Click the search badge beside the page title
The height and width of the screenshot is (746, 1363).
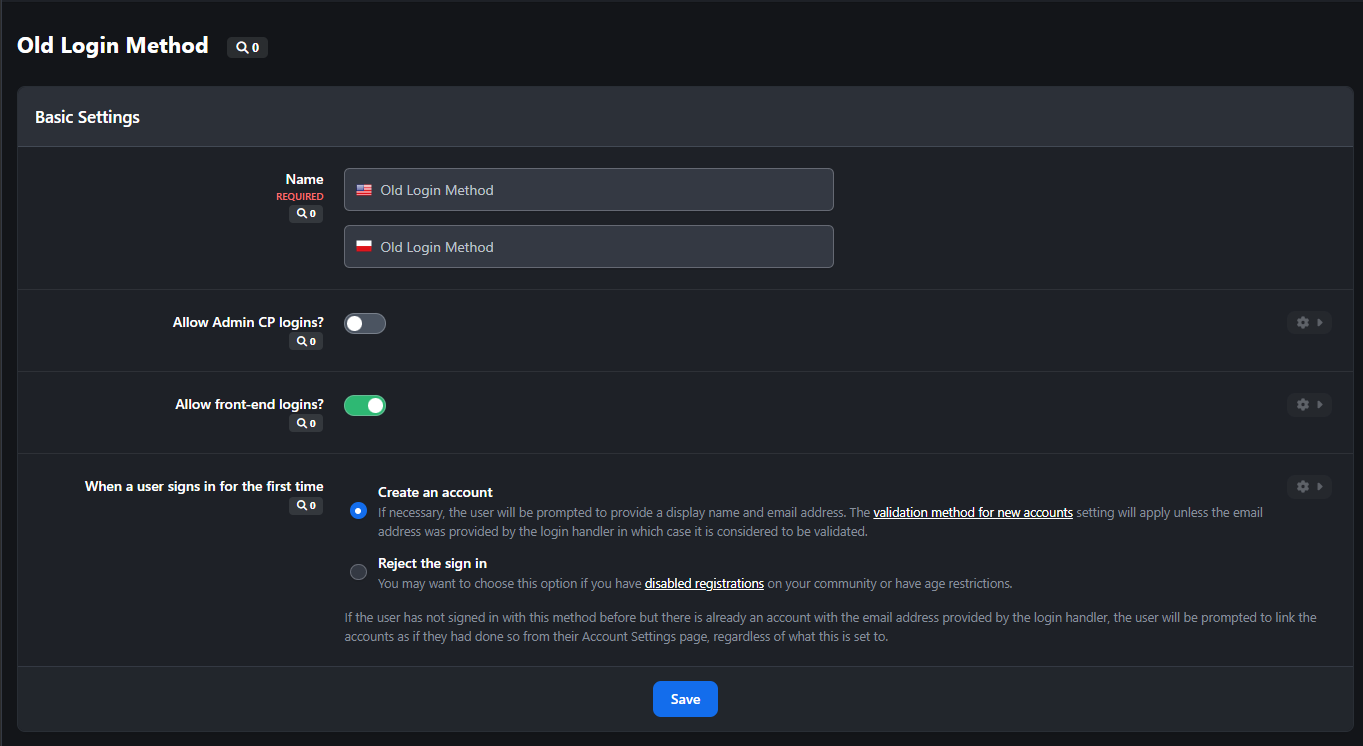click(x=247, y=47)
